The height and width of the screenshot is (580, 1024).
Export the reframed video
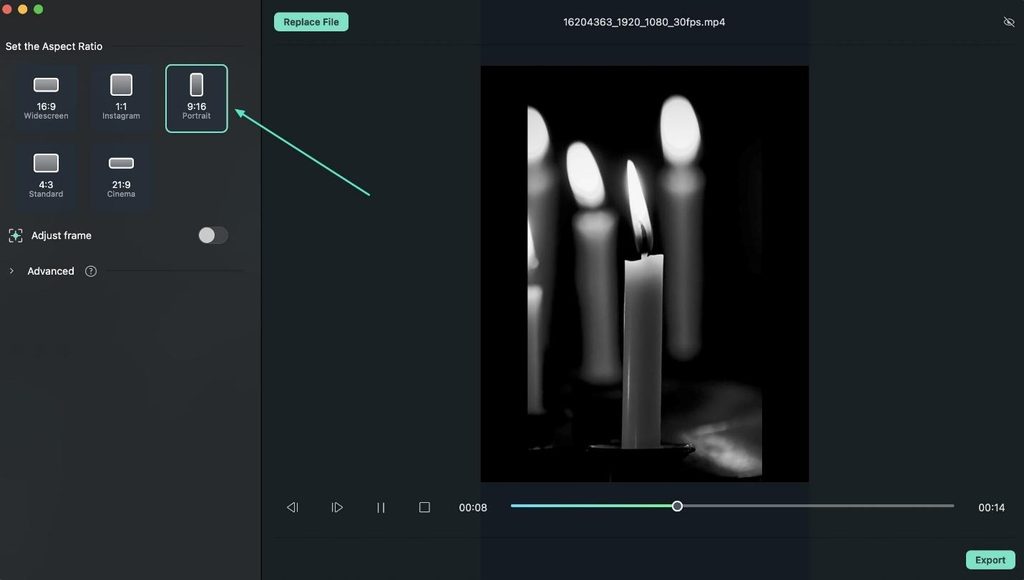pyautogui.click(x=990, y=560)
